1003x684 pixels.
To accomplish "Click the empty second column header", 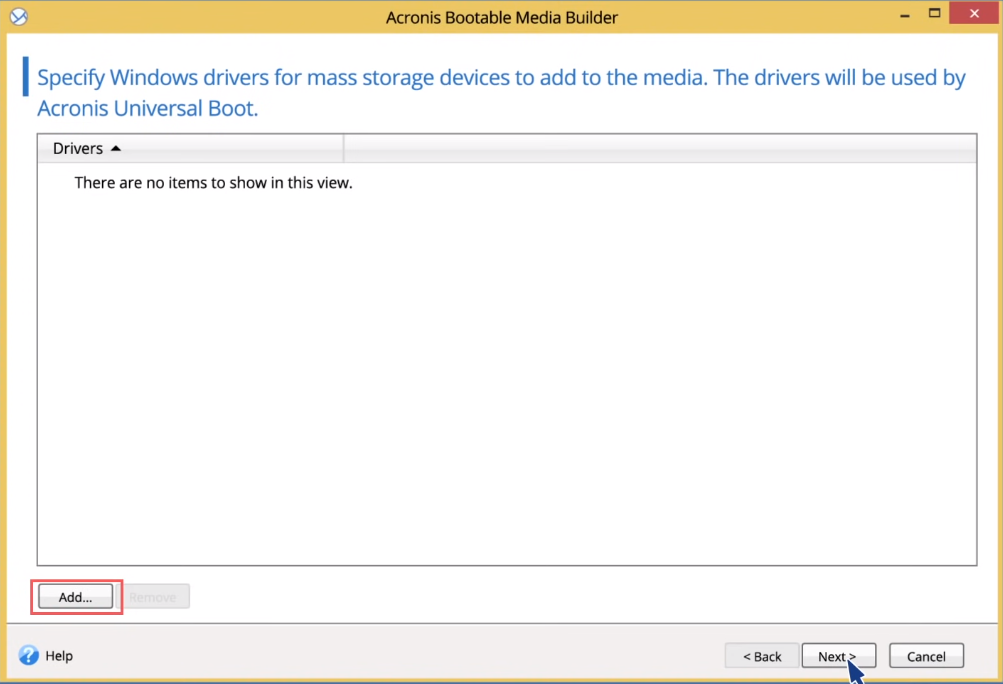I will 660,148.
